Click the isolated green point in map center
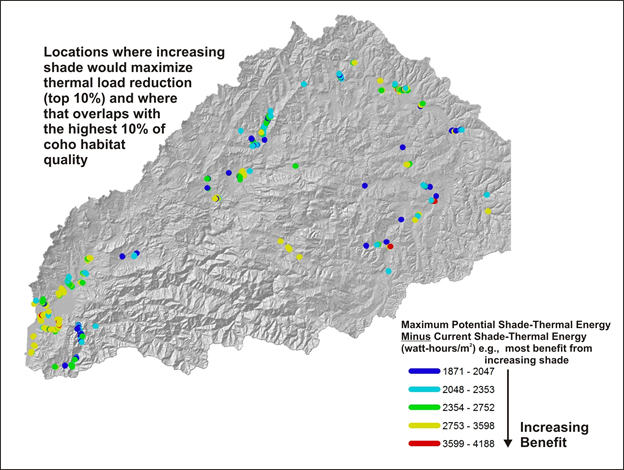Image resolution: width=624 pixels, height=470 pixels. point(296,166)
